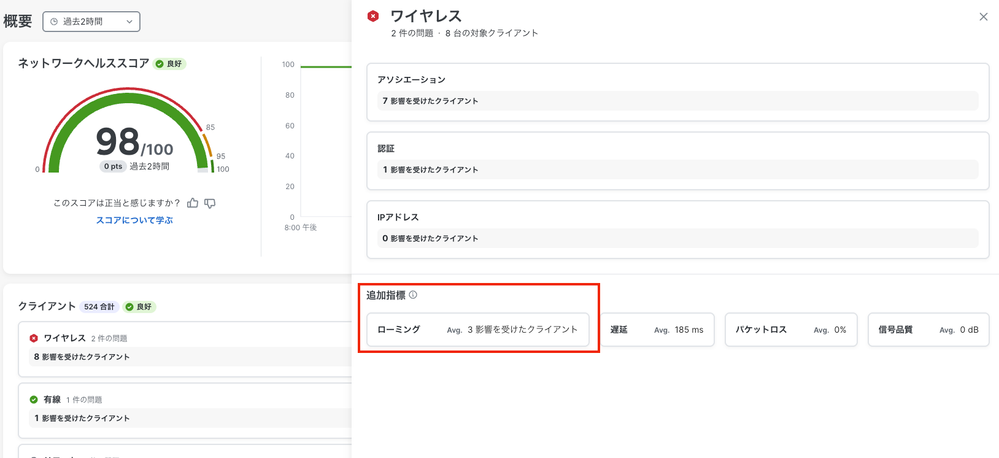
Task: Click 0 影響を受けたクライアント under IPアドレス
Action: pyautogui.click(x=431, y=238)
